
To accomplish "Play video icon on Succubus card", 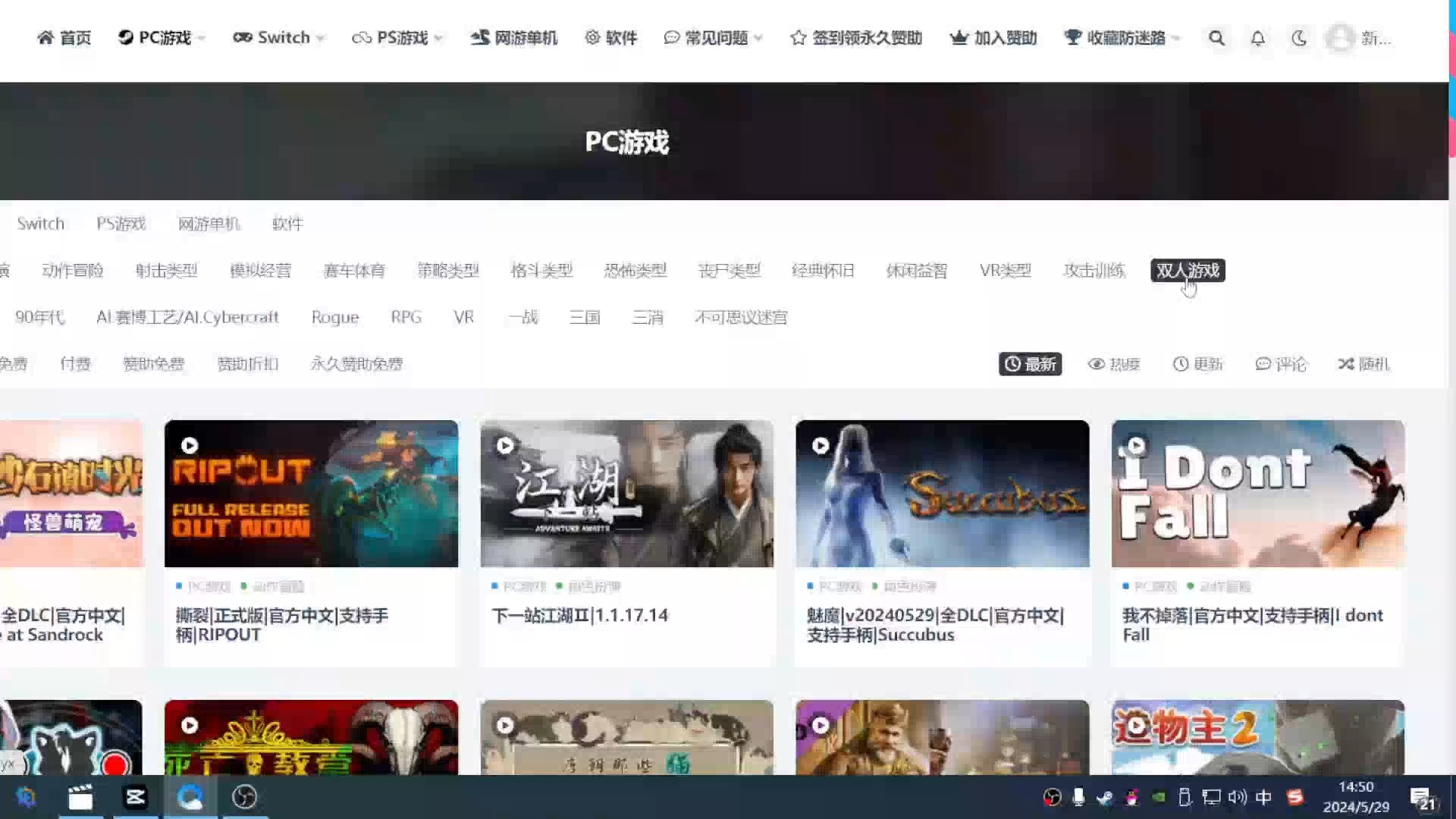I will (x=821, y=445).
